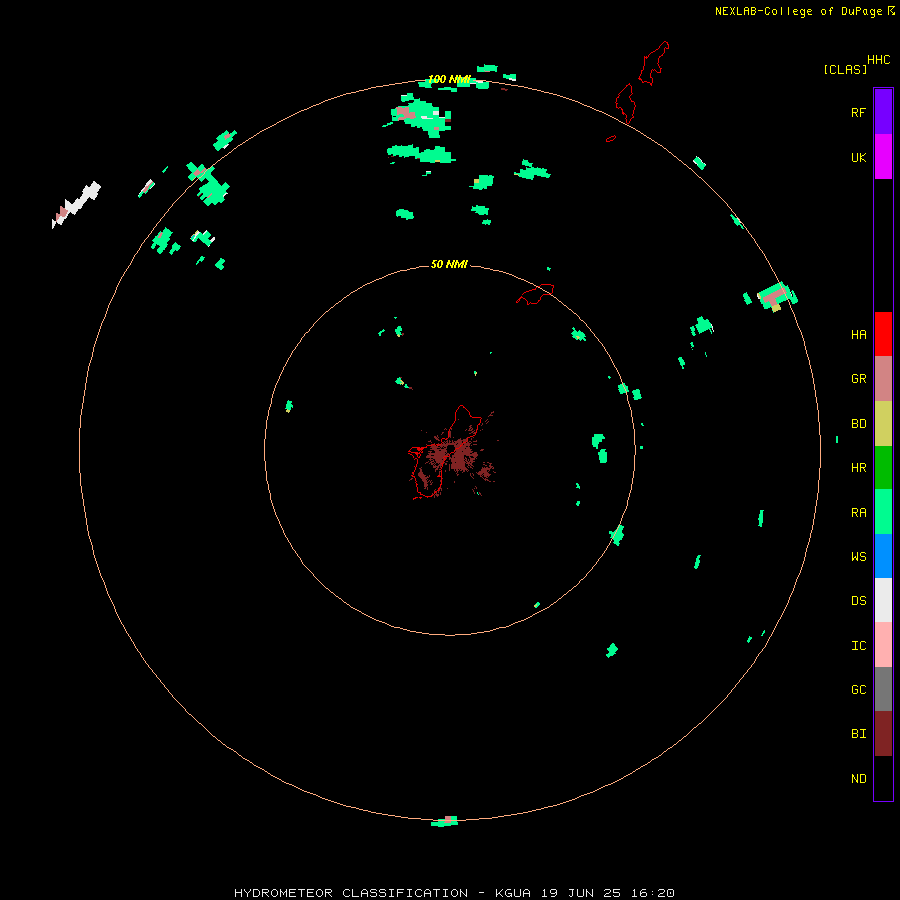Click the IC light pink color swatch
The width and height of the screenshot is (900, 900).
coord(883,645)
